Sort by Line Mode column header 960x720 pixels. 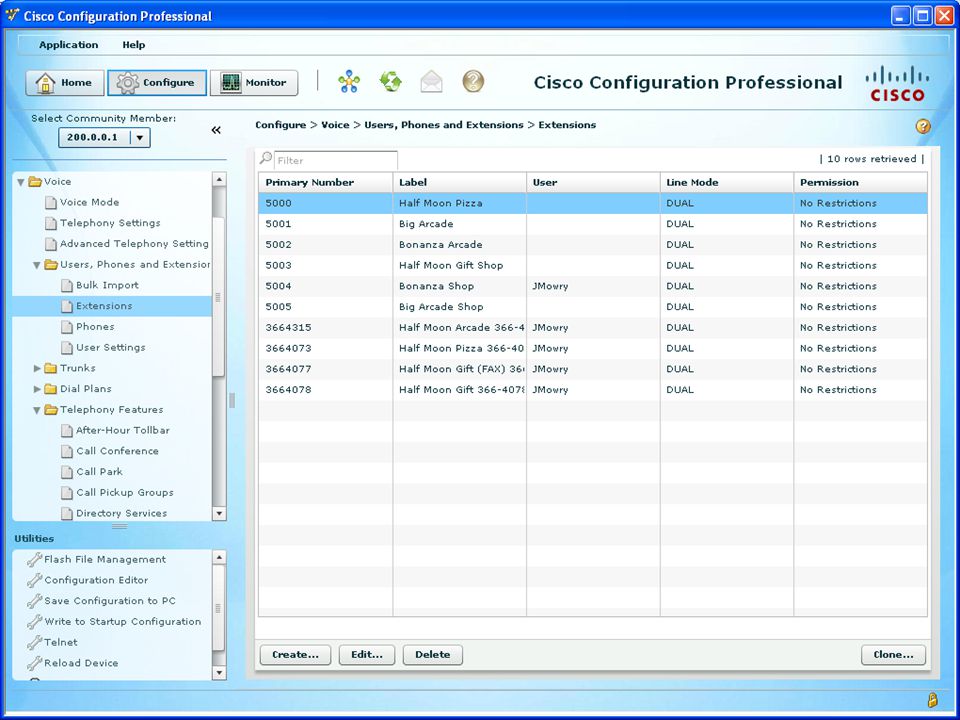[x=727, y=182]
